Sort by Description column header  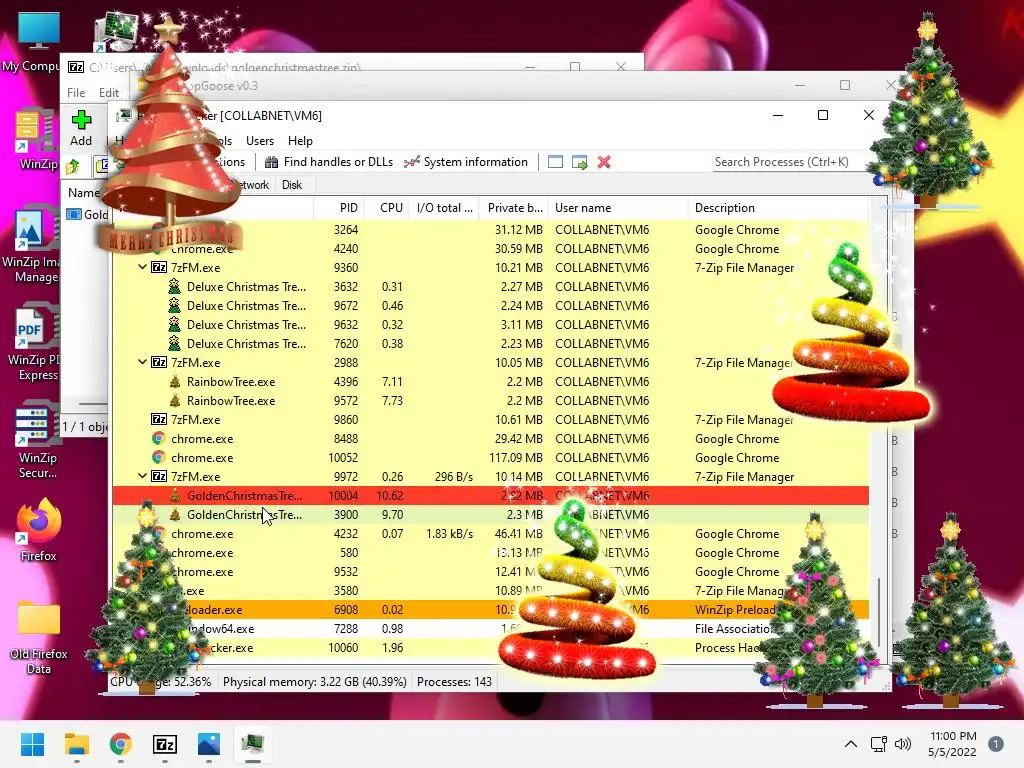click(779, 208)
